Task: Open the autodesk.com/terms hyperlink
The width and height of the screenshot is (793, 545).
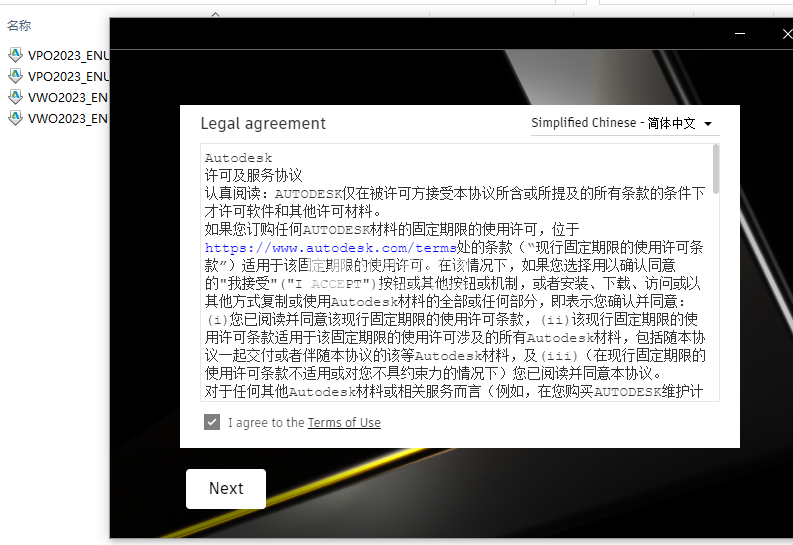Action: coord(331,248)
